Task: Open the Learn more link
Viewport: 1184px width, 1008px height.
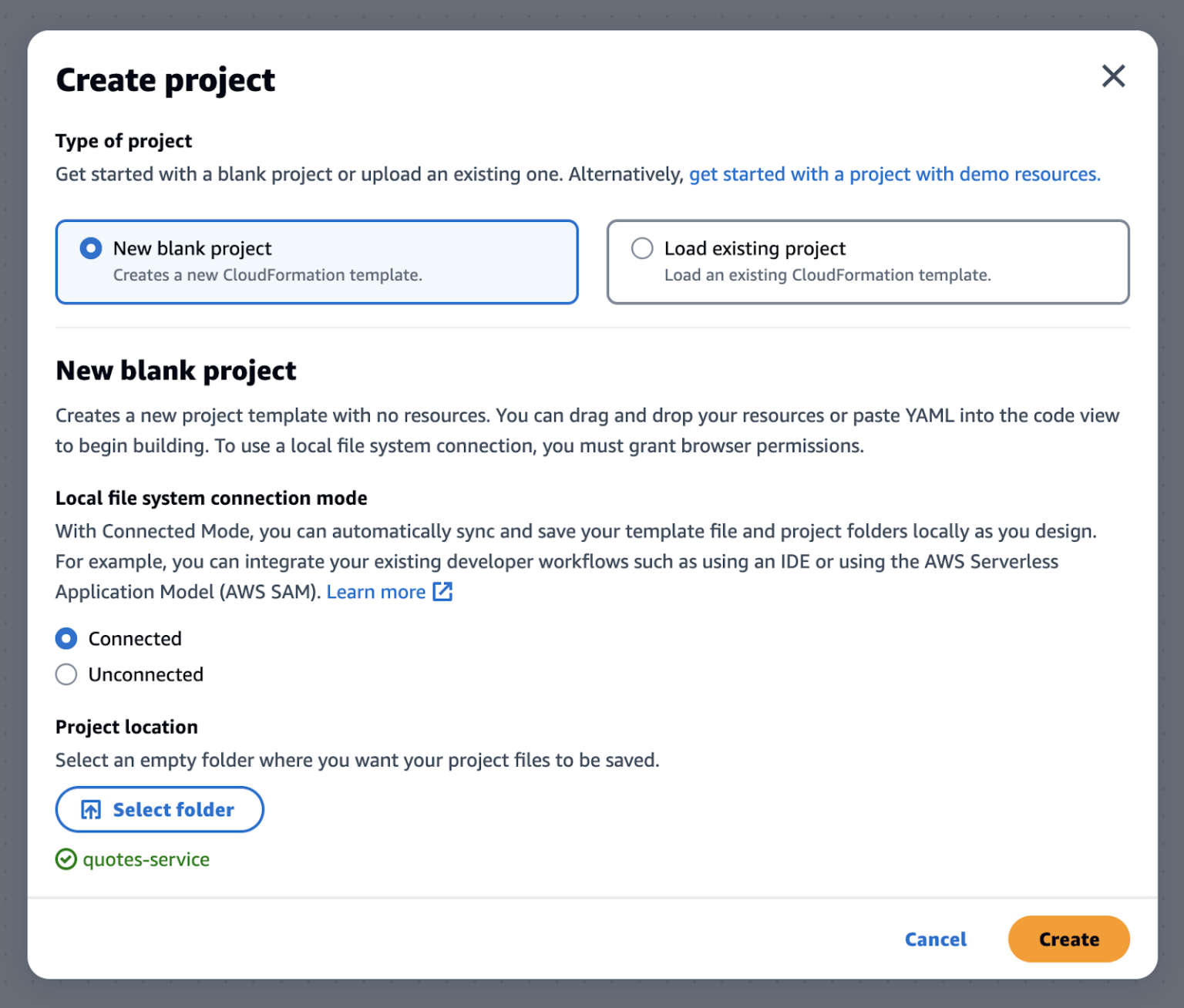Action: (x=375, y=592)
